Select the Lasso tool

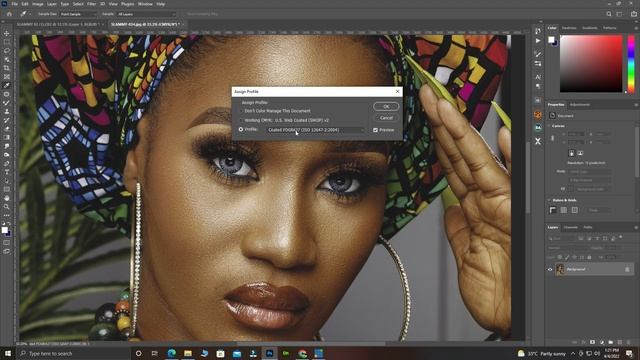point(7,51)
